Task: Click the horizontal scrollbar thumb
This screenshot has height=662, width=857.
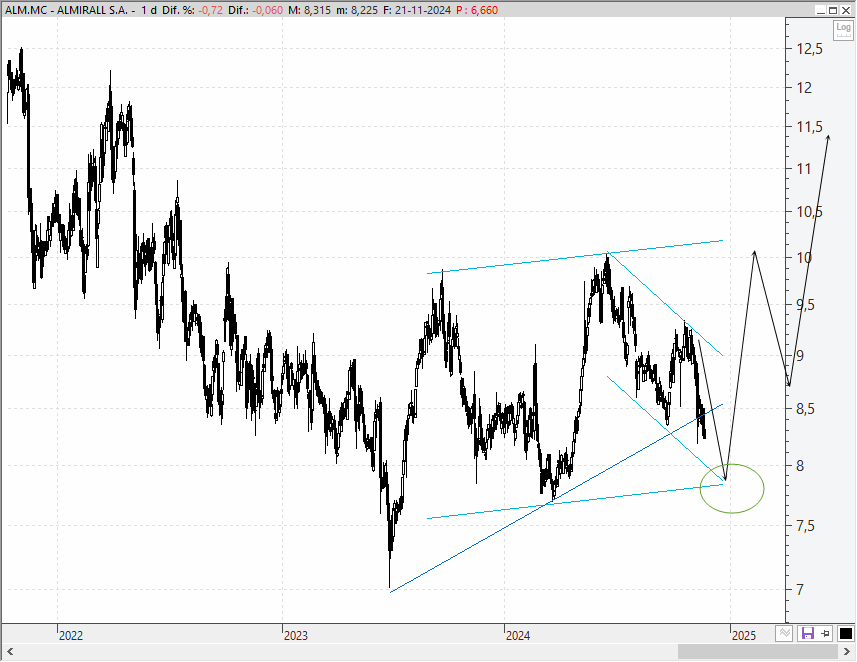Action: [x=758, y=652]
